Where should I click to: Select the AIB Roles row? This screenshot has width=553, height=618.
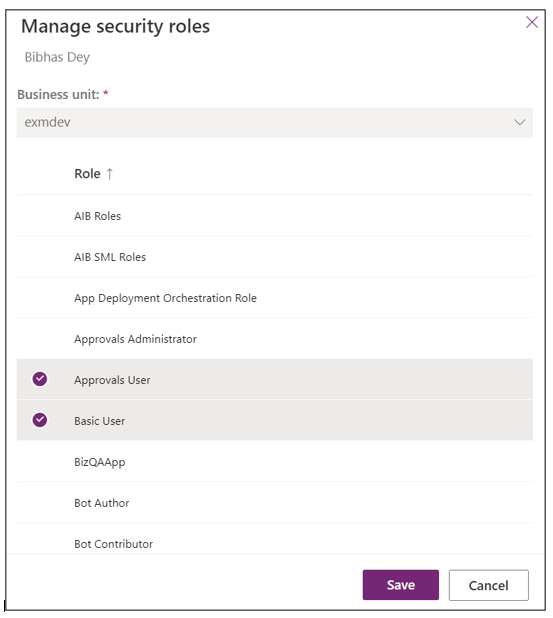(274, 216)
